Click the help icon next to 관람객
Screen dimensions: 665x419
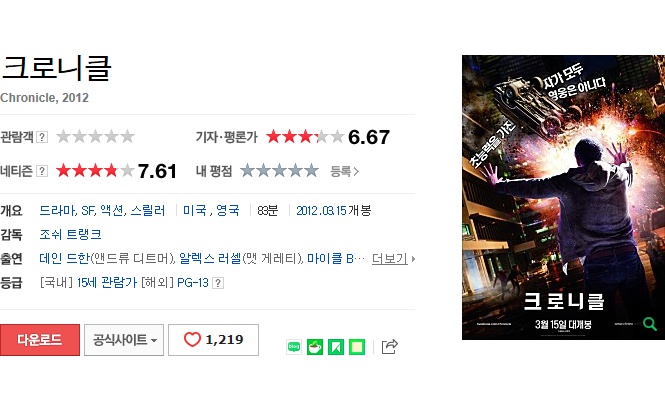click(42, 137)
